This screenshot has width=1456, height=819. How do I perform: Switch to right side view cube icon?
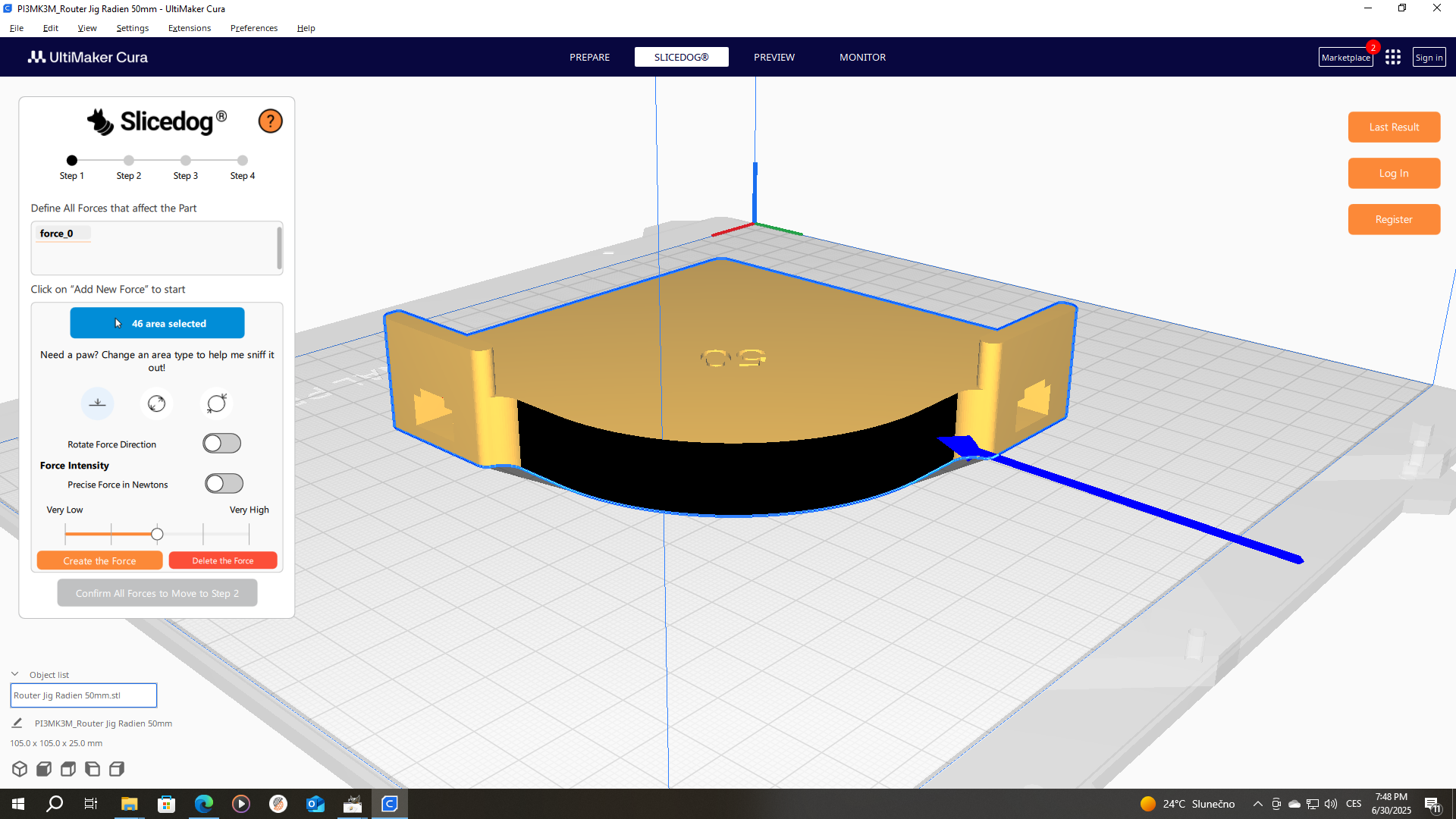(x=117, y=769)
